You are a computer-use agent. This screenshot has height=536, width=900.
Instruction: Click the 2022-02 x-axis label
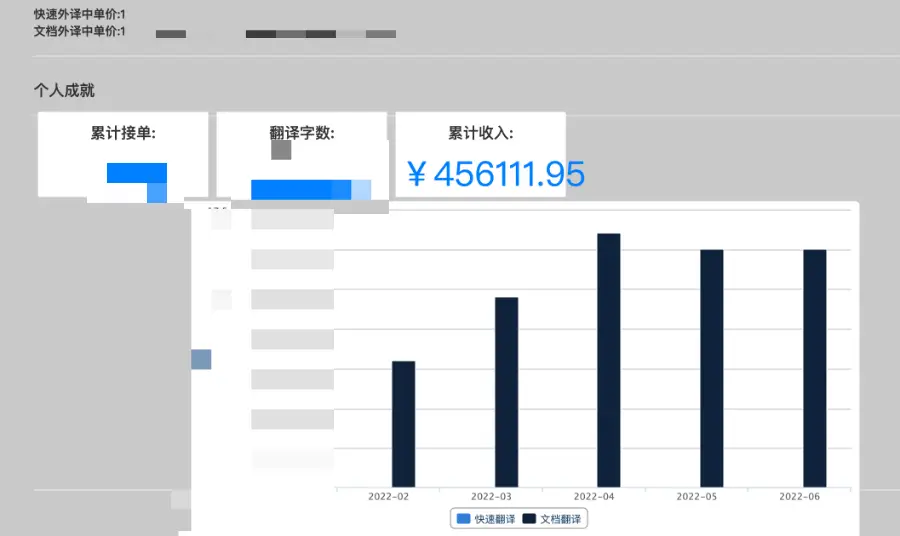point(388,496)
